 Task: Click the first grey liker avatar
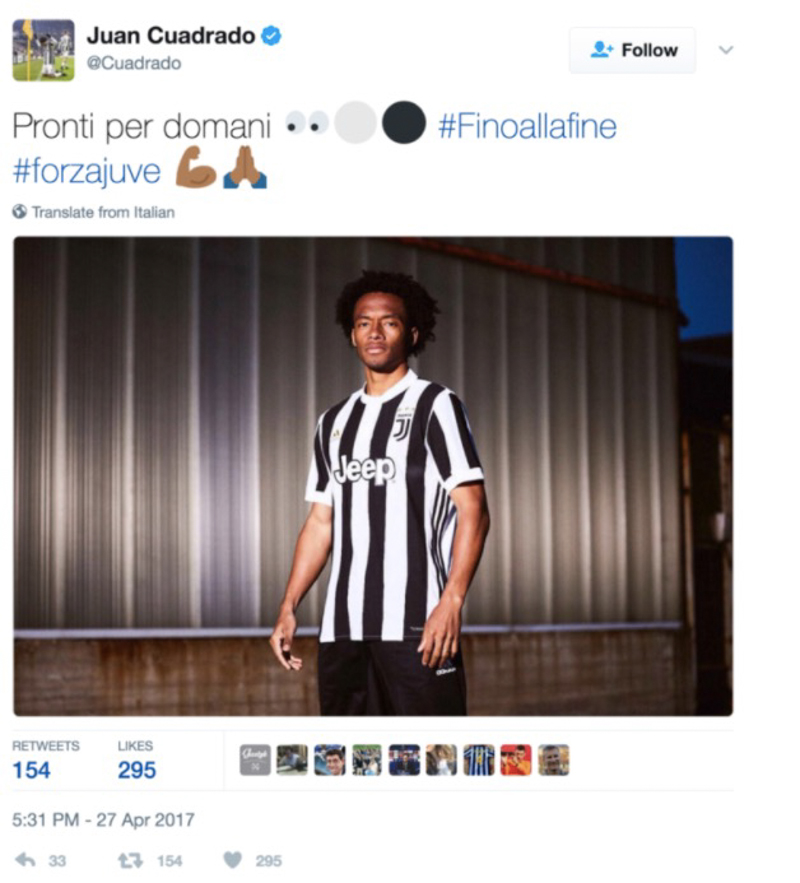point(255,760)
